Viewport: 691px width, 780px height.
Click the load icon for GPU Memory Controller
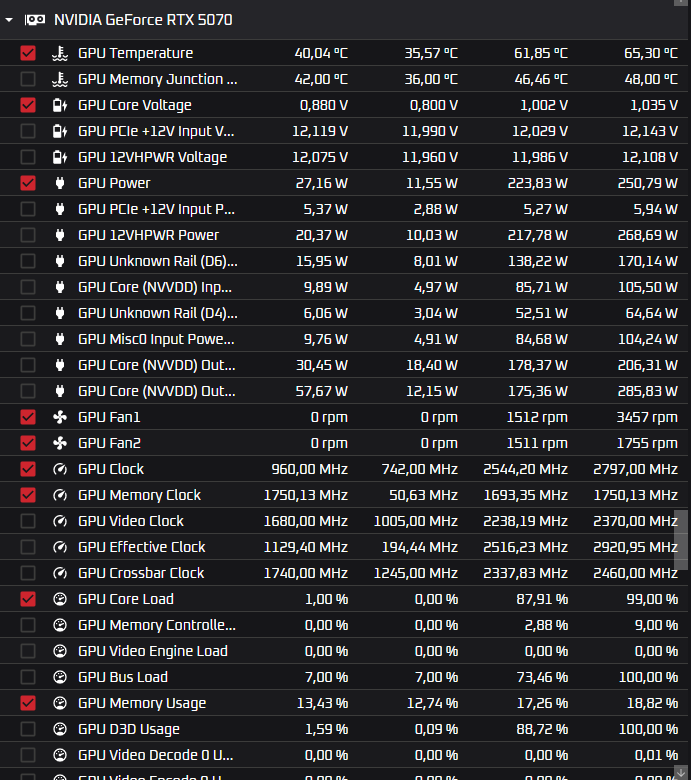[x=60, y=625]
